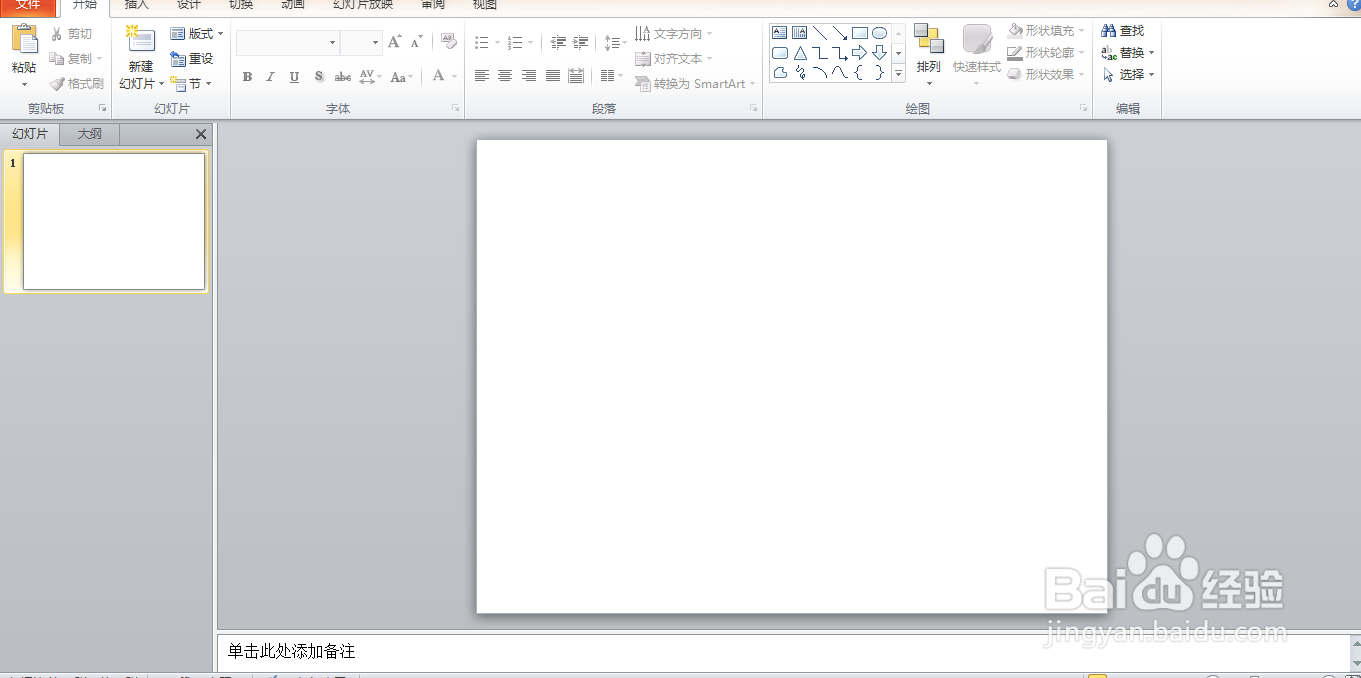
Task: Expand the shapes gallery More arrow
Action: [898, 73]
